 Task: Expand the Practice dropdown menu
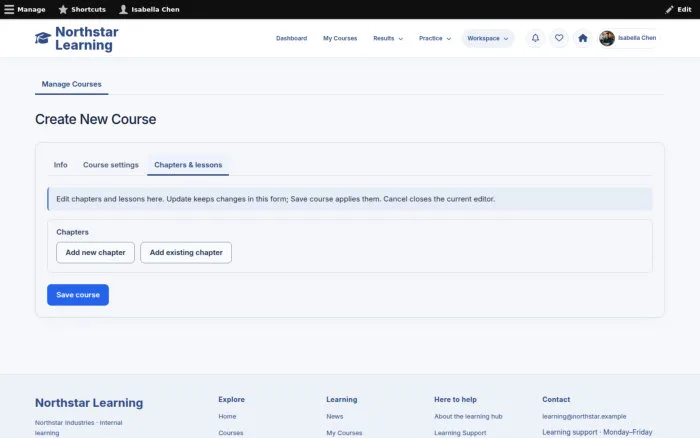click(x=435, y=38)
